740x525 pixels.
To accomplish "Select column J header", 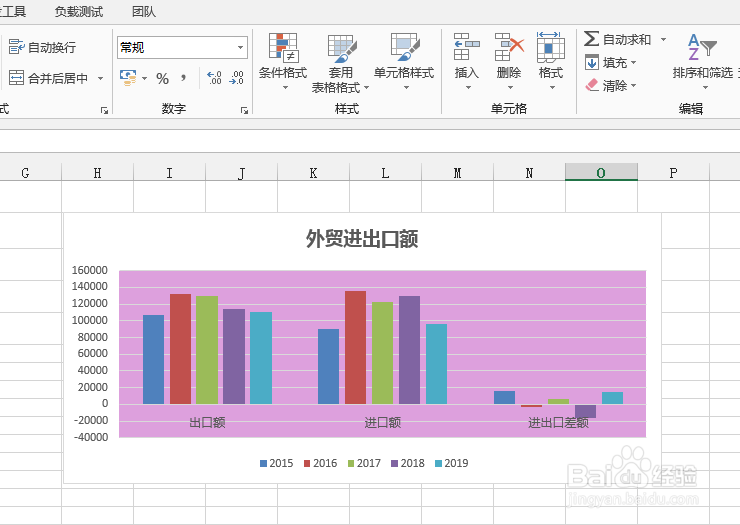I will coord(242,173).
